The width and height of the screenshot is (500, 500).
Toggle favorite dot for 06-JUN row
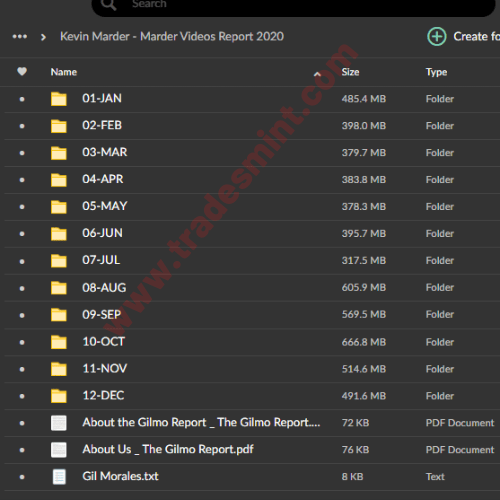pos(22,234)
